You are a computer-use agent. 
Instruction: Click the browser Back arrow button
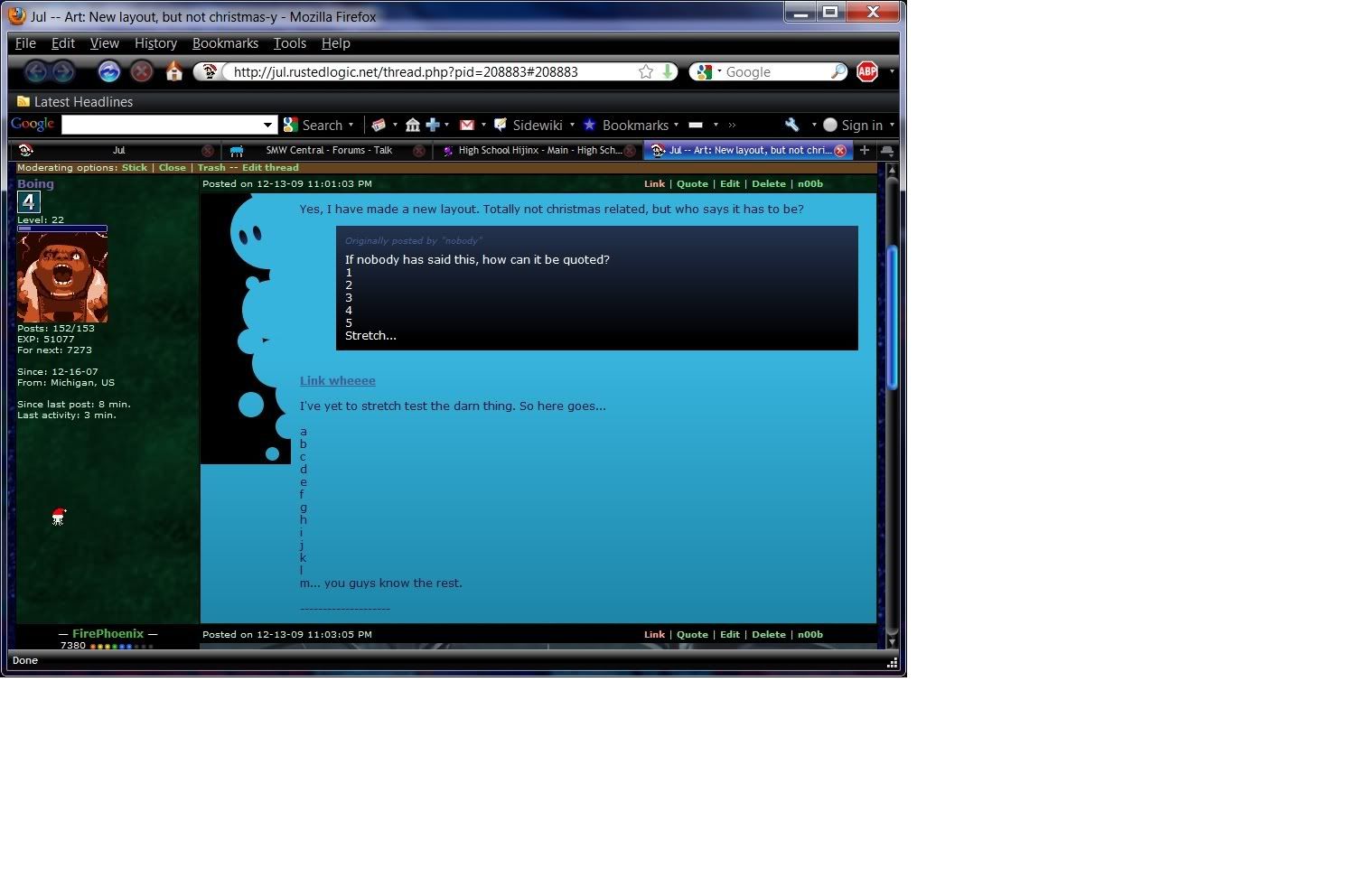coord(35,71)
